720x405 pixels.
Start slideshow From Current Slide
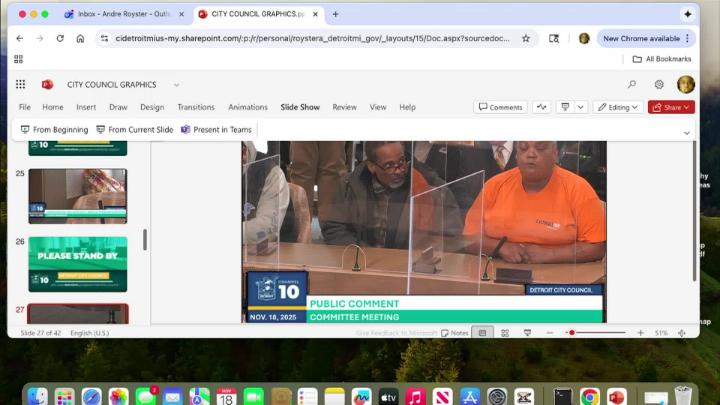[135, 130]
